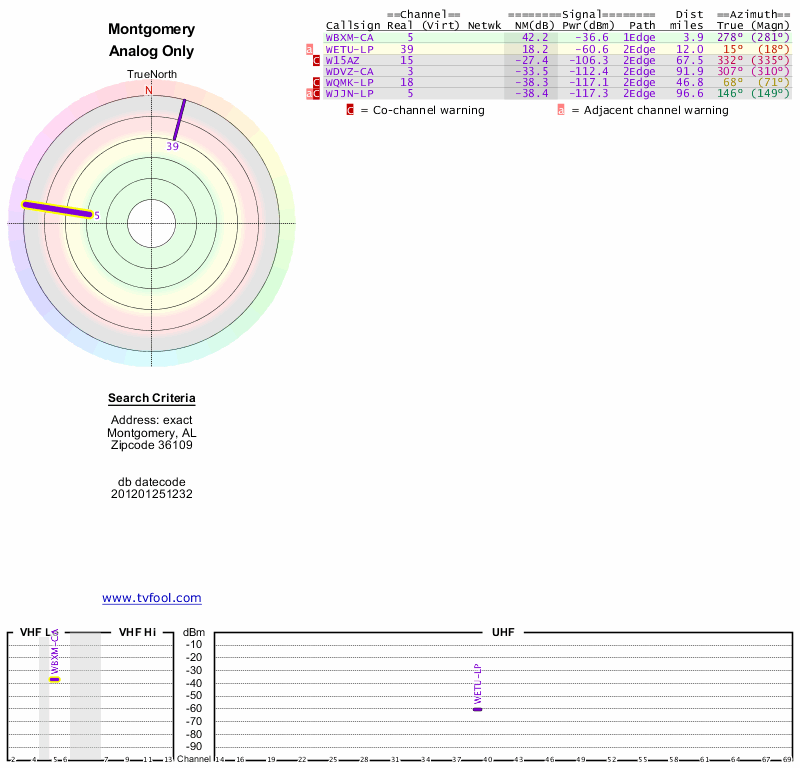800x768 pixels.
Task: Click the co-channel warning icon beside WJJN-LP
Action: [316, 94]
